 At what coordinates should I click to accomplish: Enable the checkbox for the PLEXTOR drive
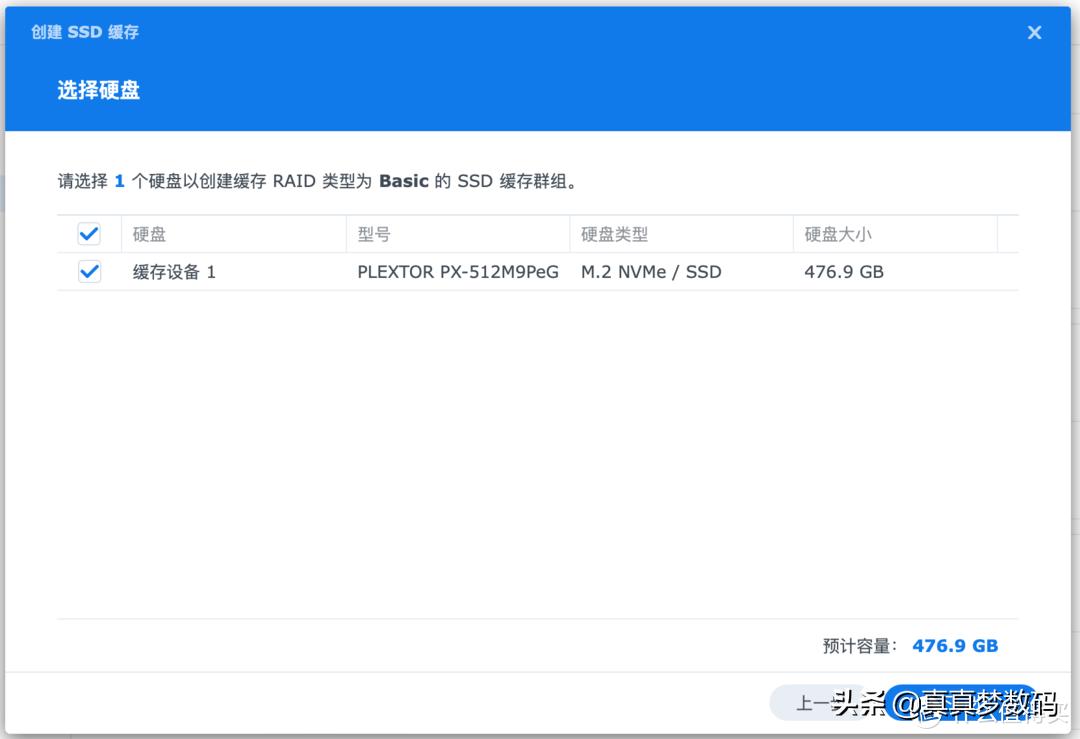pos(89,271)
